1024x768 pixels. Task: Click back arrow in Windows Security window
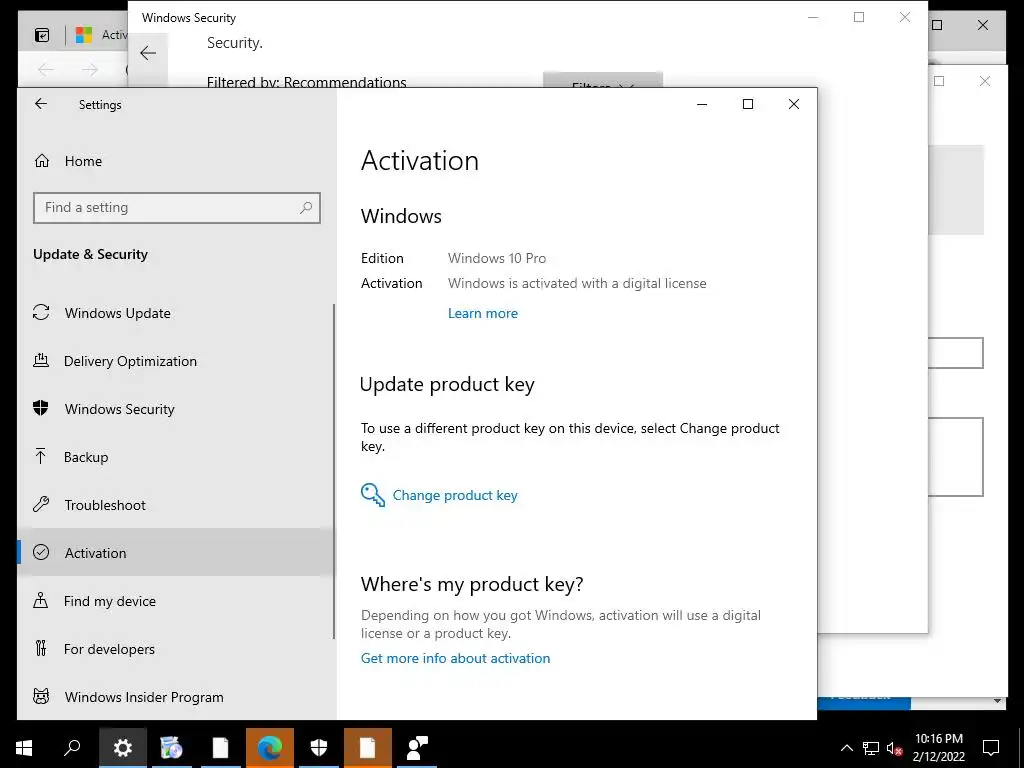(x=148, y=54)
